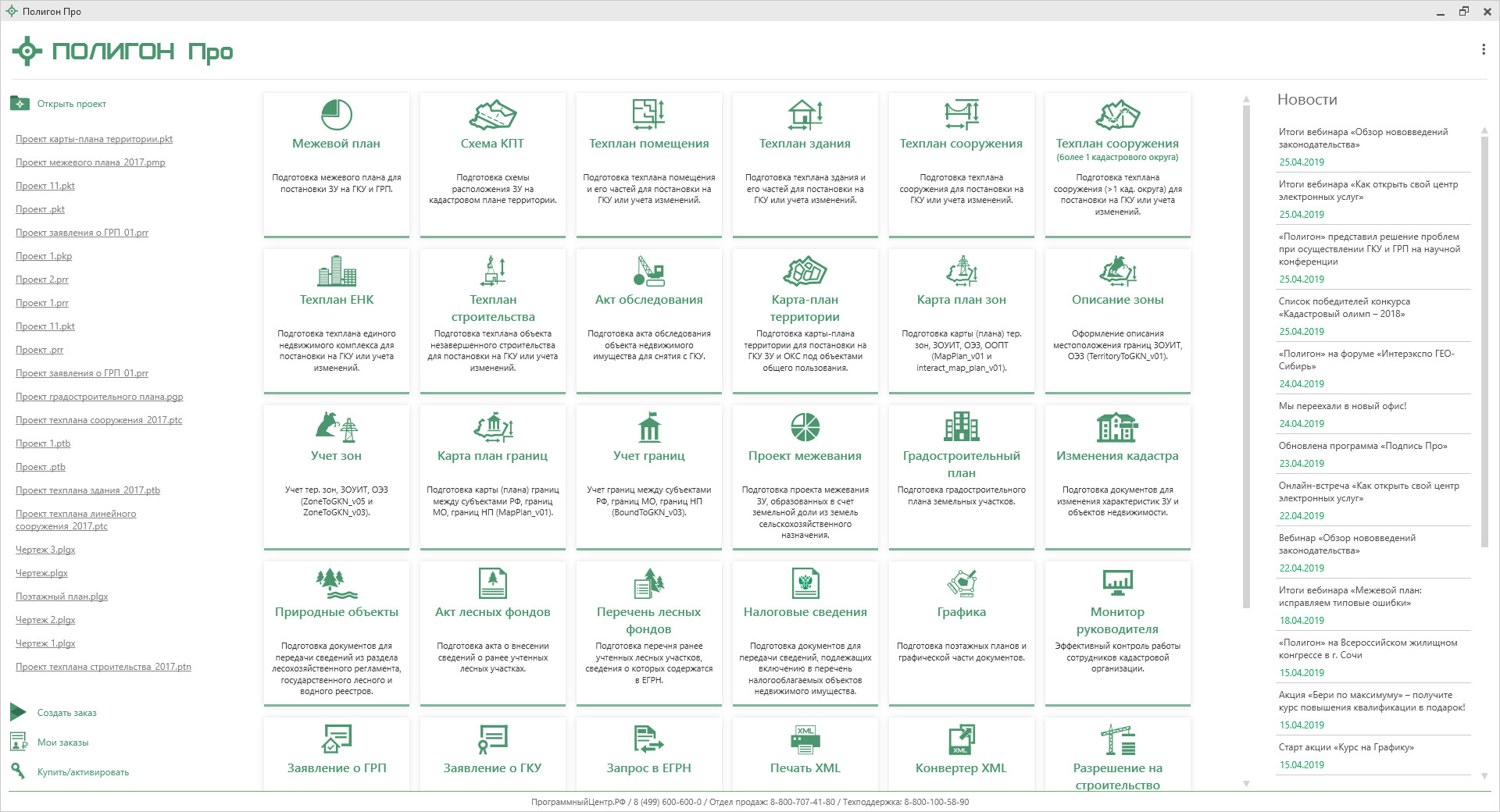Image resolution: width=1500 pixels, height=812 pixels.
Task: Click the Природные объекты trees icon
Action: tap(337, 583)
